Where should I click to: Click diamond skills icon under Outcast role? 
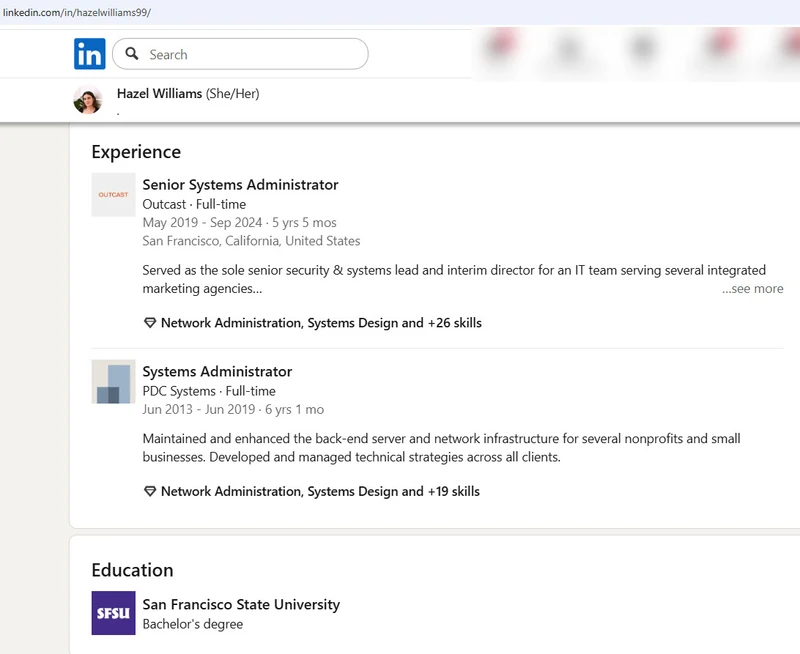150,323
